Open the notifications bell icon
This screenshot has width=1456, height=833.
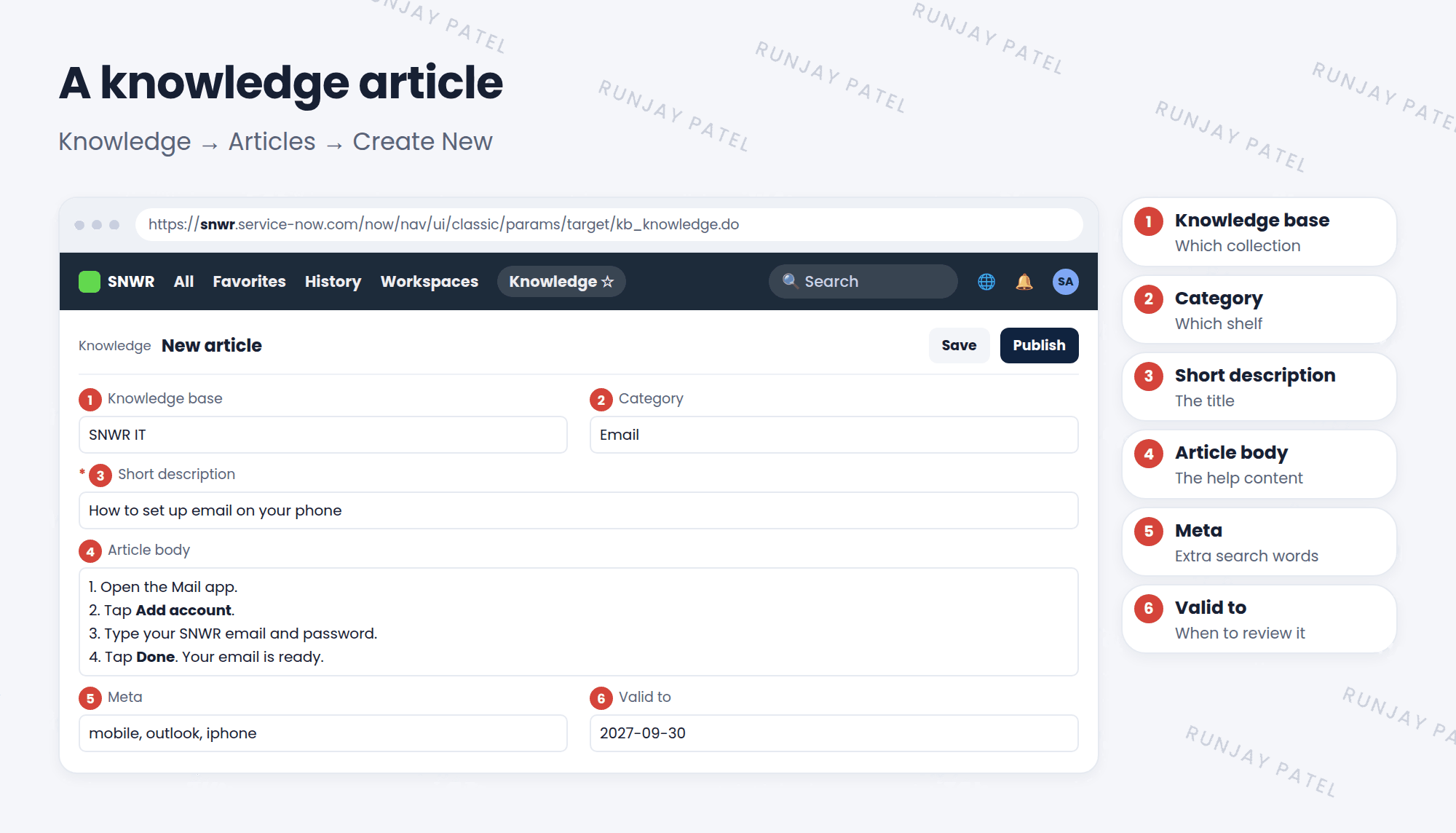pyautogui.click(x=1024, y=282)
